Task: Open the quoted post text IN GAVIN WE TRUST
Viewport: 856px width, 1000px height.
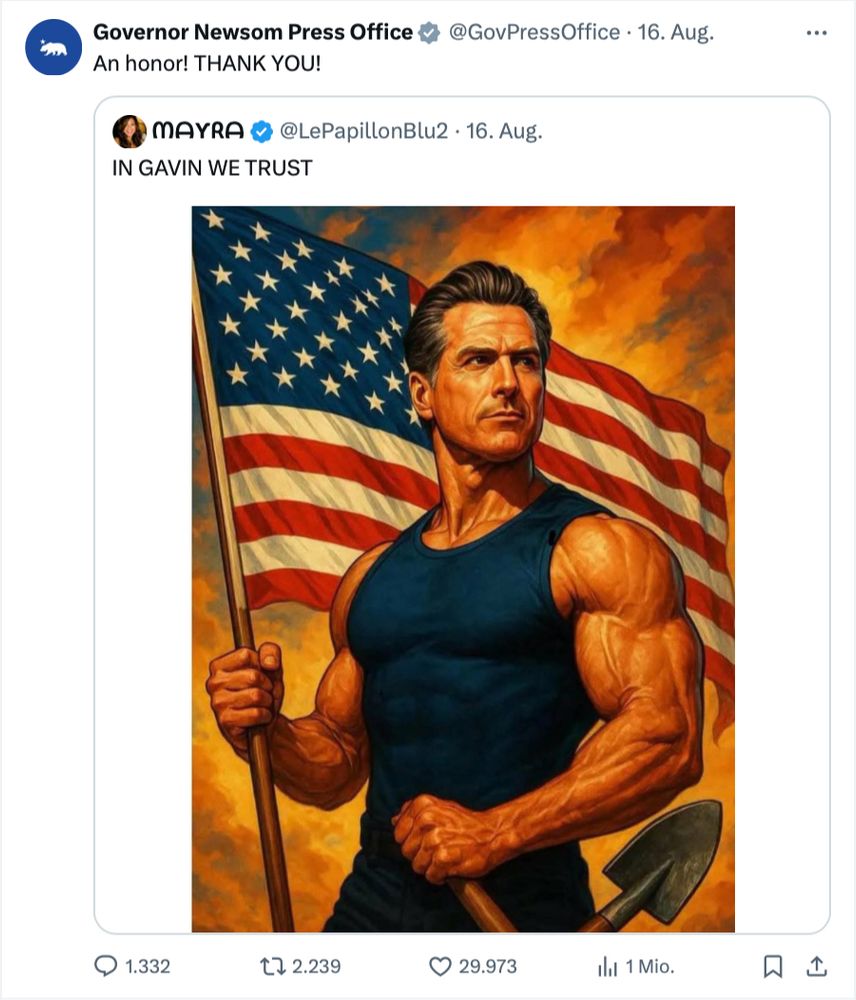Action: (212, 167)
